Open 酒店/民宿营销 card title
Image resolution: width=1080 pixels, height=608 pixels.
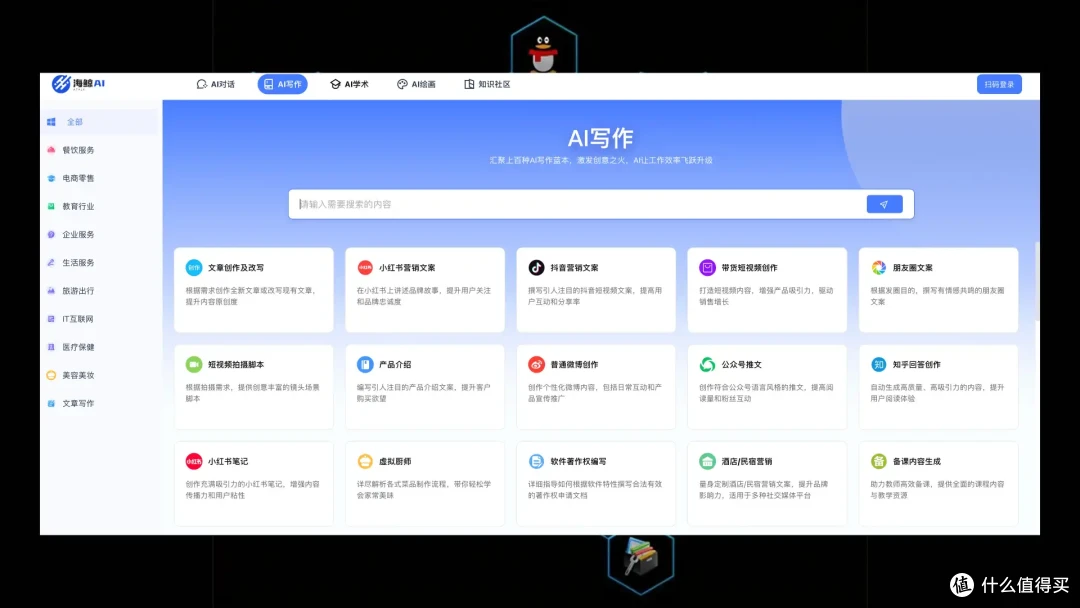pos(747,462)
